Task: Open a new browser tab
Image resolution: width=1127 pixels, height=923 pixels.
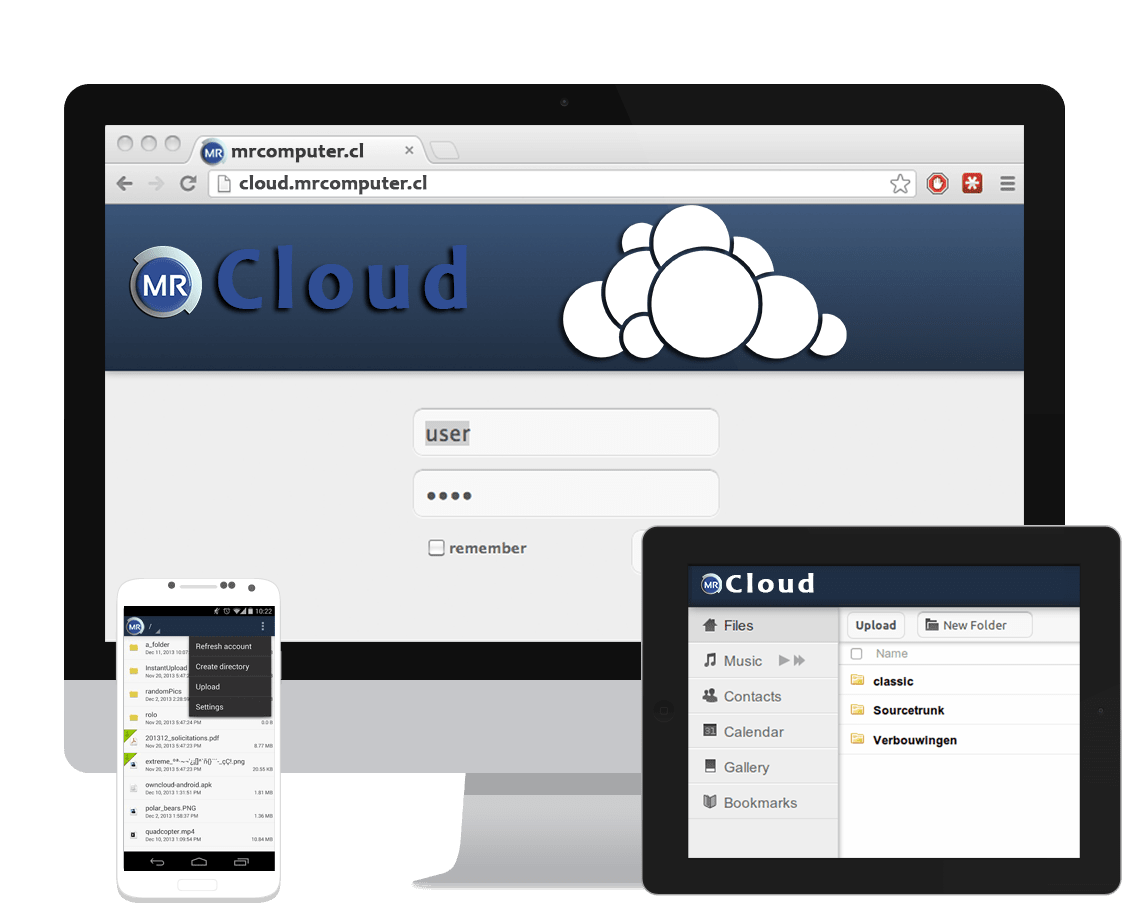Action: (443, 150)
